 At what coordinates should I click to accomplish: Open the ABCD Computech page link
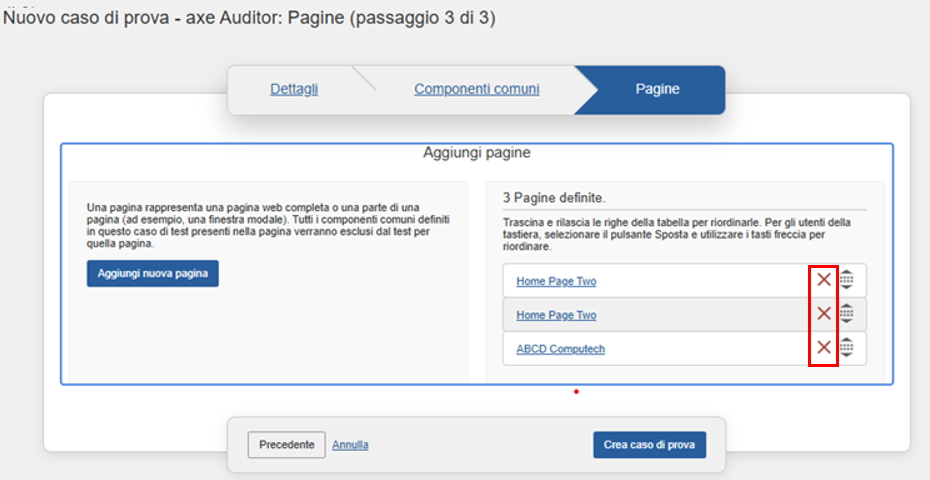click(x=560, y=349)
